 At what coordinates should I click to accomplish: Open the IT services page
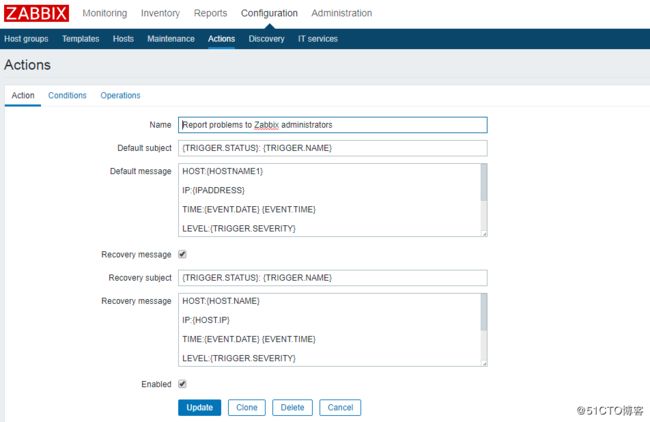coord(318,39)
